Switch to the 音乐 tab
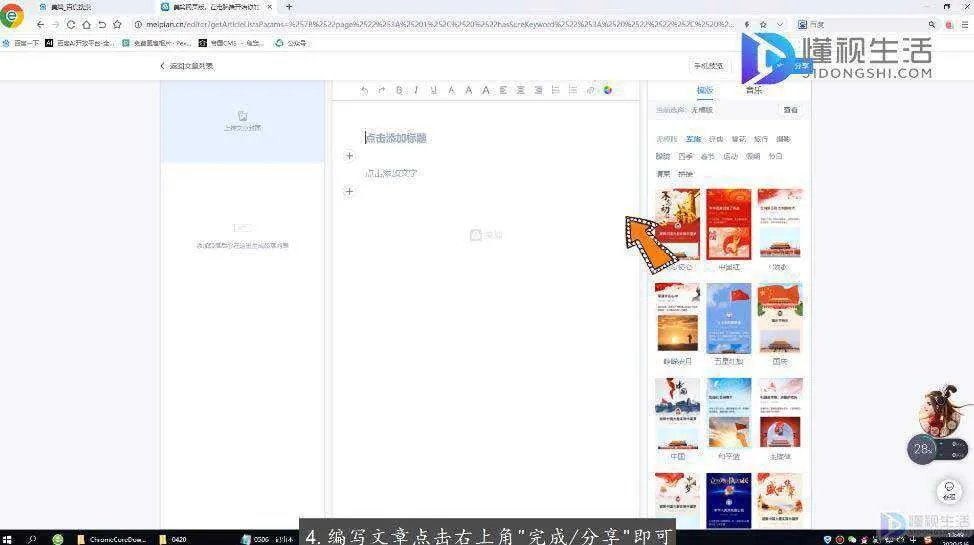The image size is (974, 545). pos(753,90)
